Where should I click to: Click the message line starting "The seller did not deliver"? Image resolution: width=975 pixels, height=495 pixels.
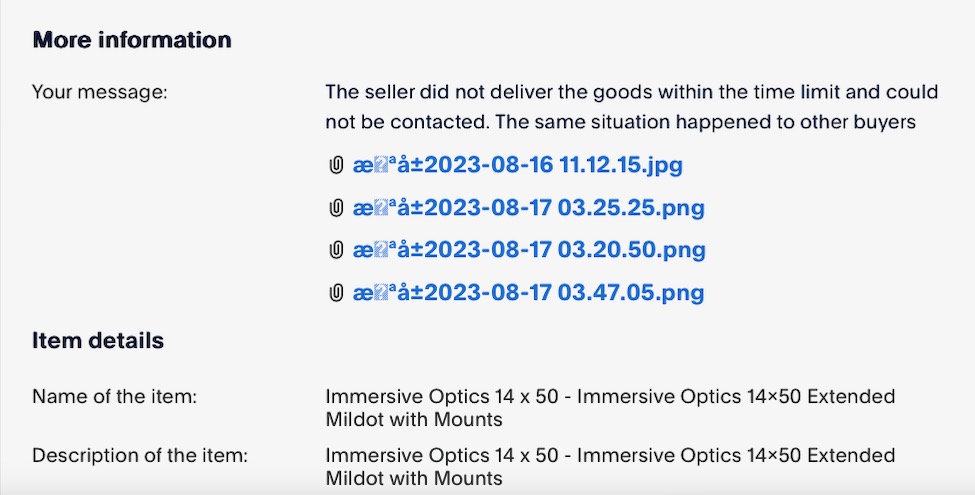(x=632, y=92)
